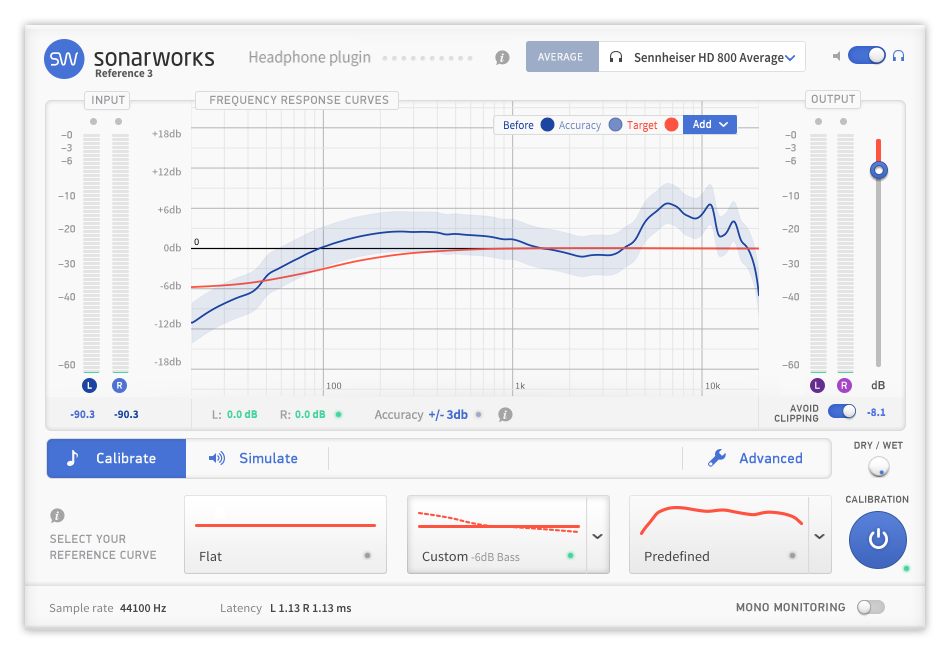Open plugin info icon near Headphone plugin

(502, 58)
